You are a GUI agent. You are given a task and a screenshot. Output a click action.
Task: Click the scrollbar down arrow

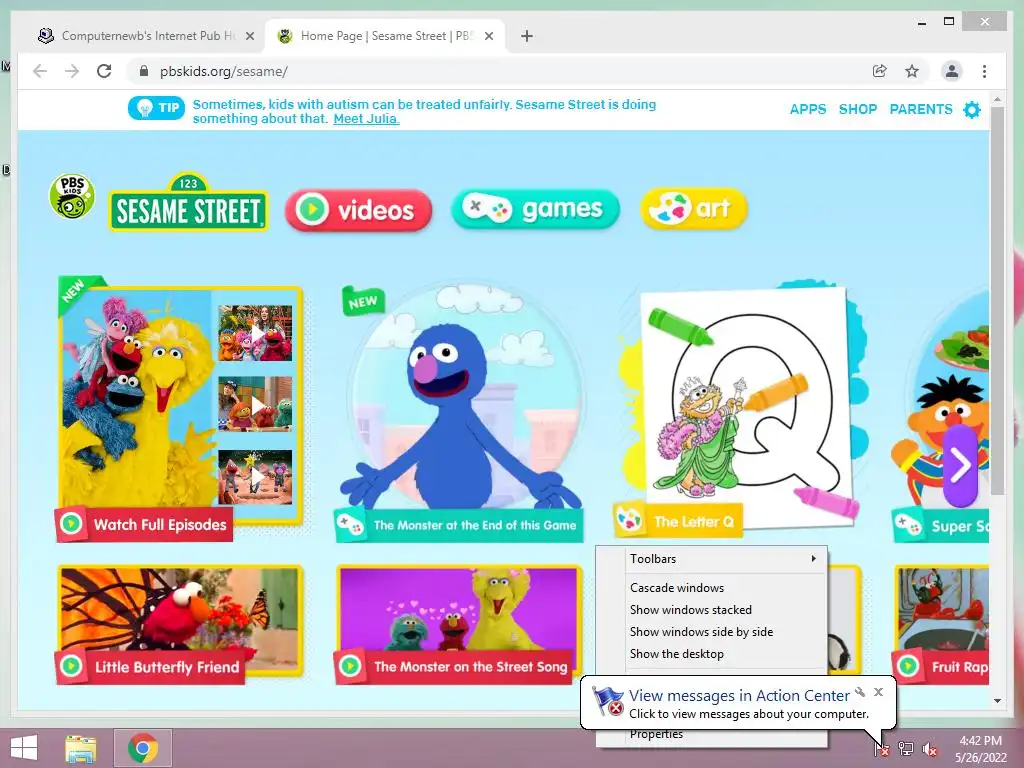pos(997,701)
